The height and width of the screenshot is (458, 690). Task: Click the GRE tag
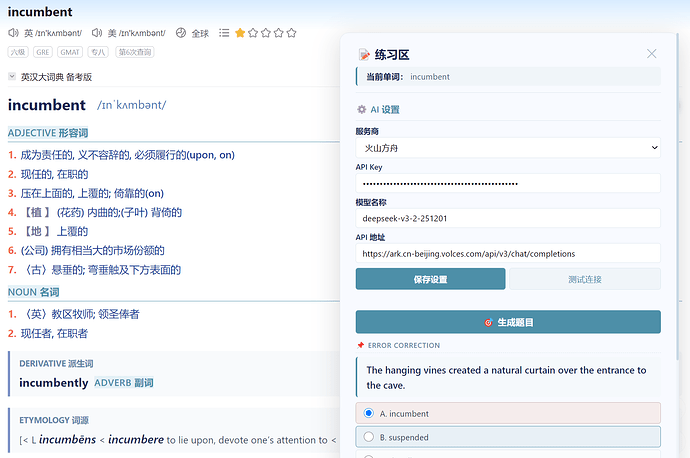43,52
